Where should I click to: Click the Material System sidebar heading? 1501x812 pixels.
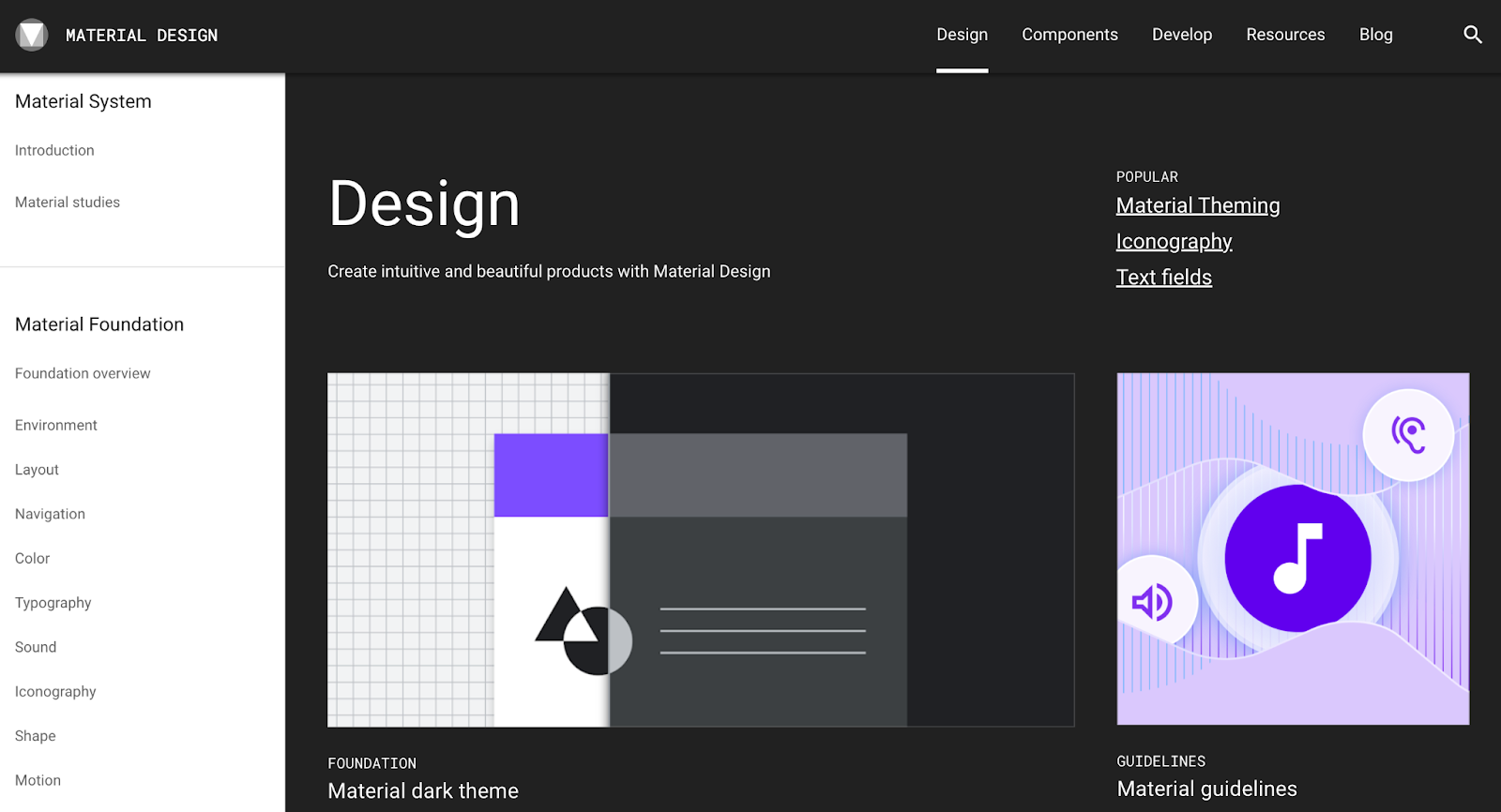[x=83, y=101]
